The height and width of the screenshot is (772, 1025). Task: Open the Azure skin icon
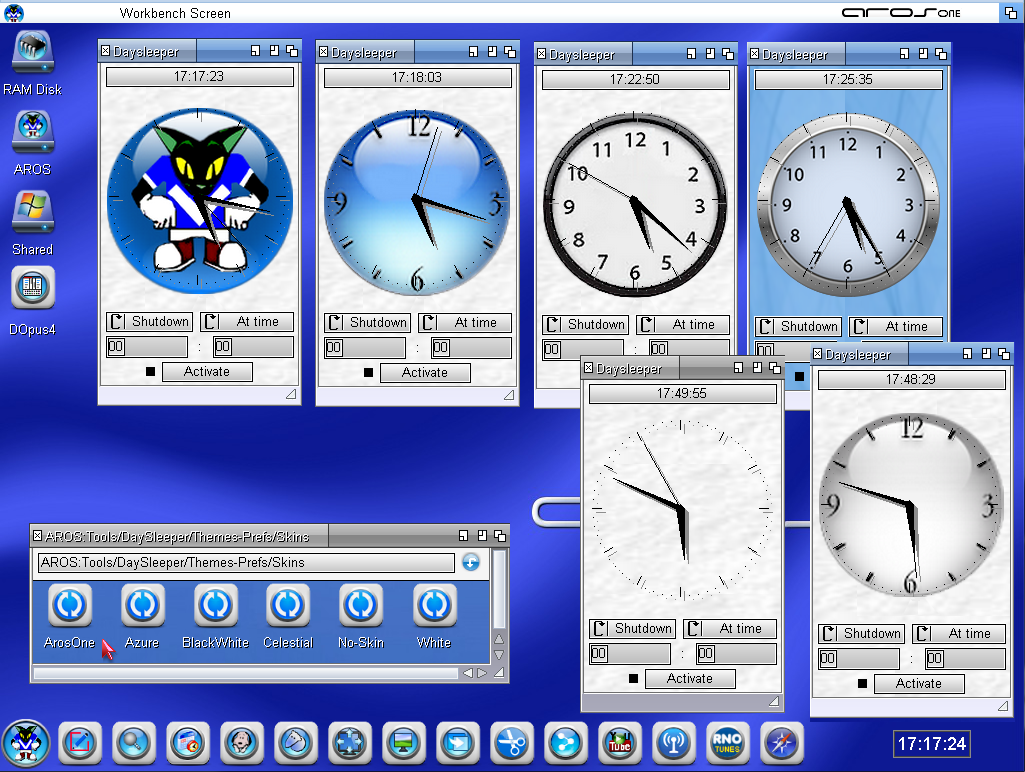[x=142, y=606]
